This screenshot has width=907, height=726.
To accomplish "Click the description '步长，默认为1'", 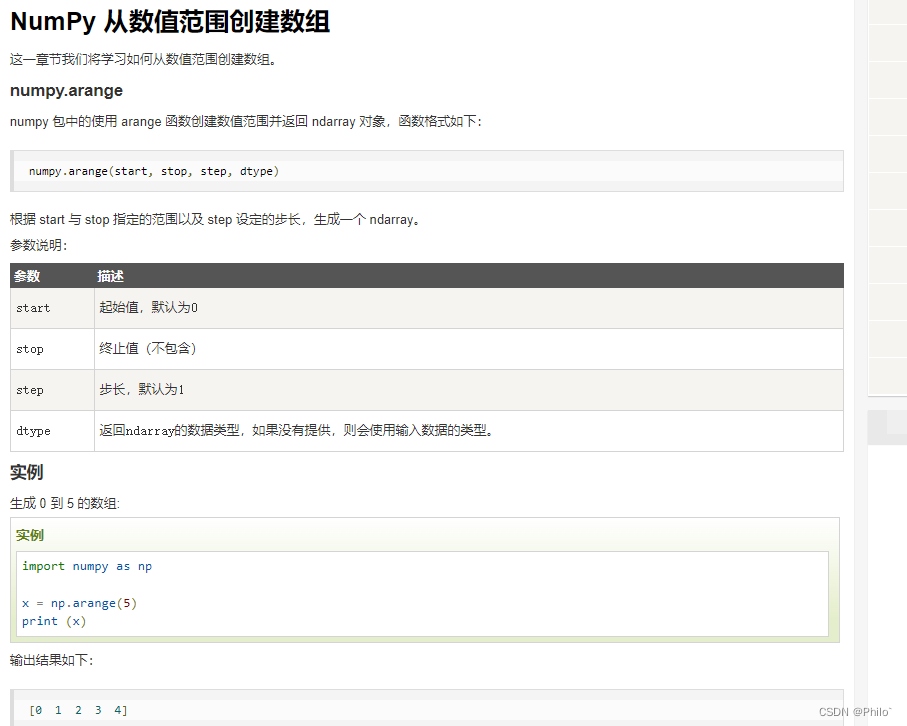I will [x=142, y=389].
